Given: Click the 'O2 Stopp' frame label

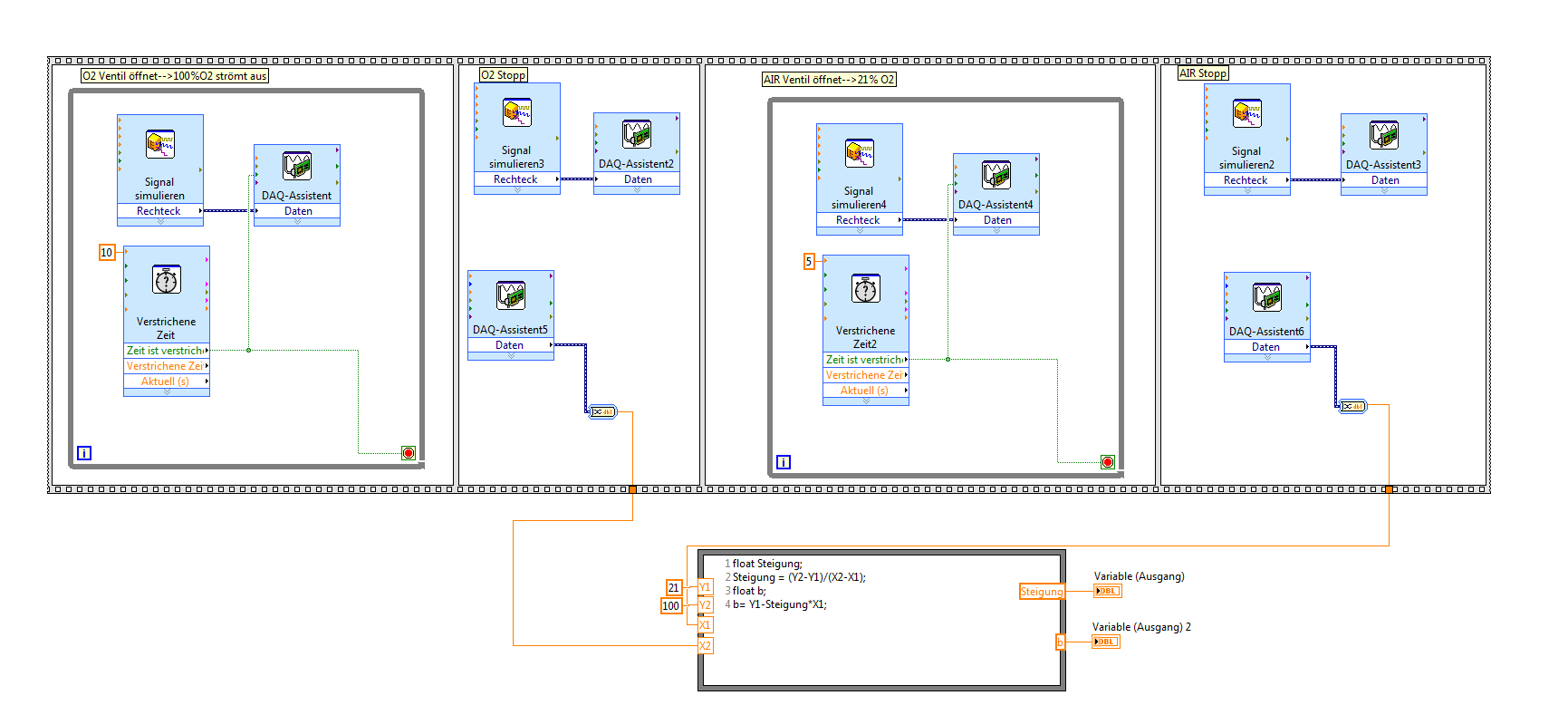Looking at the screenshot, I should (x=503, y=75).
